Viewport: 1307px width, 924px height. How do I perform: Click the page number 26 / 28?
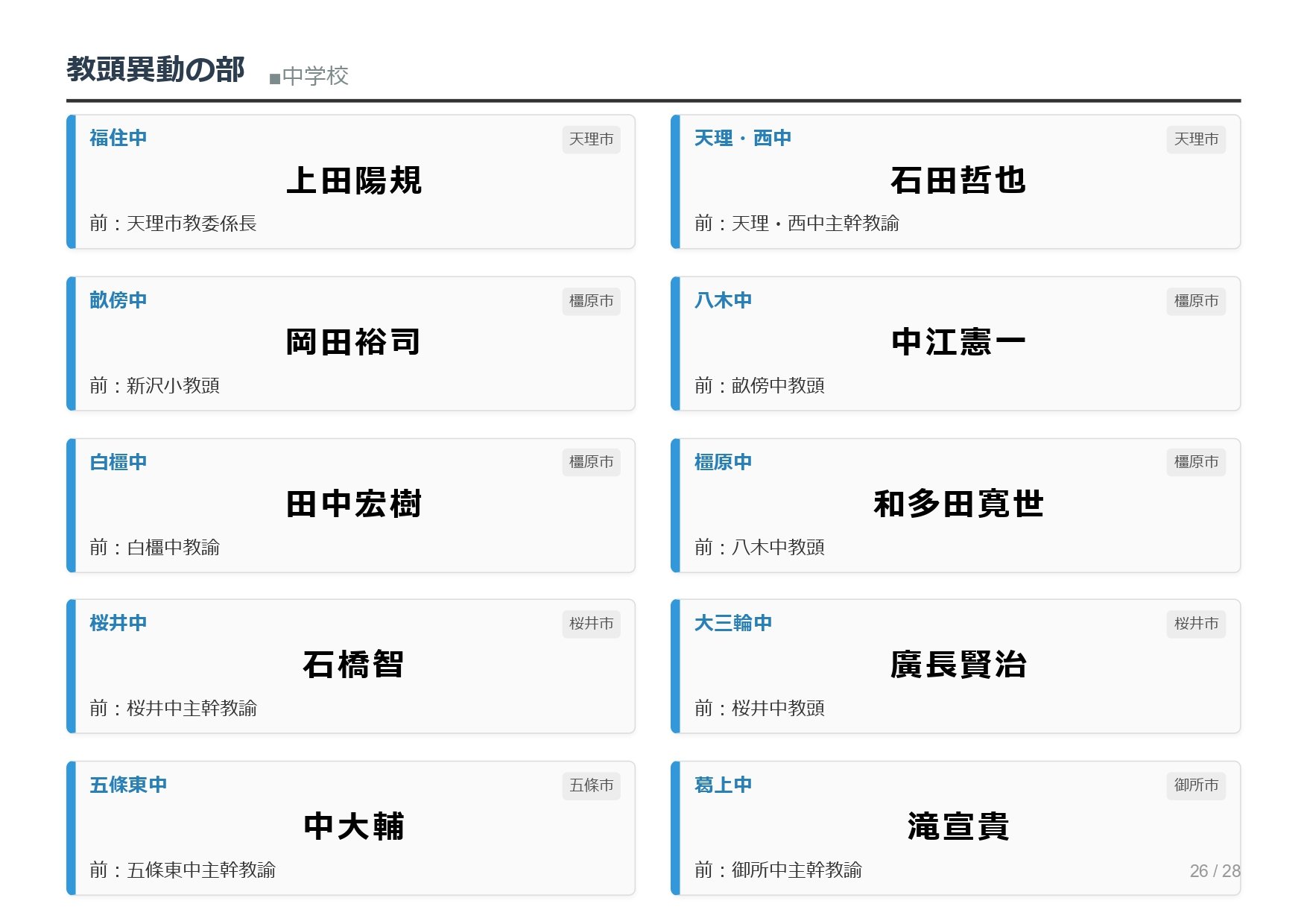[x=1214, y=871]
